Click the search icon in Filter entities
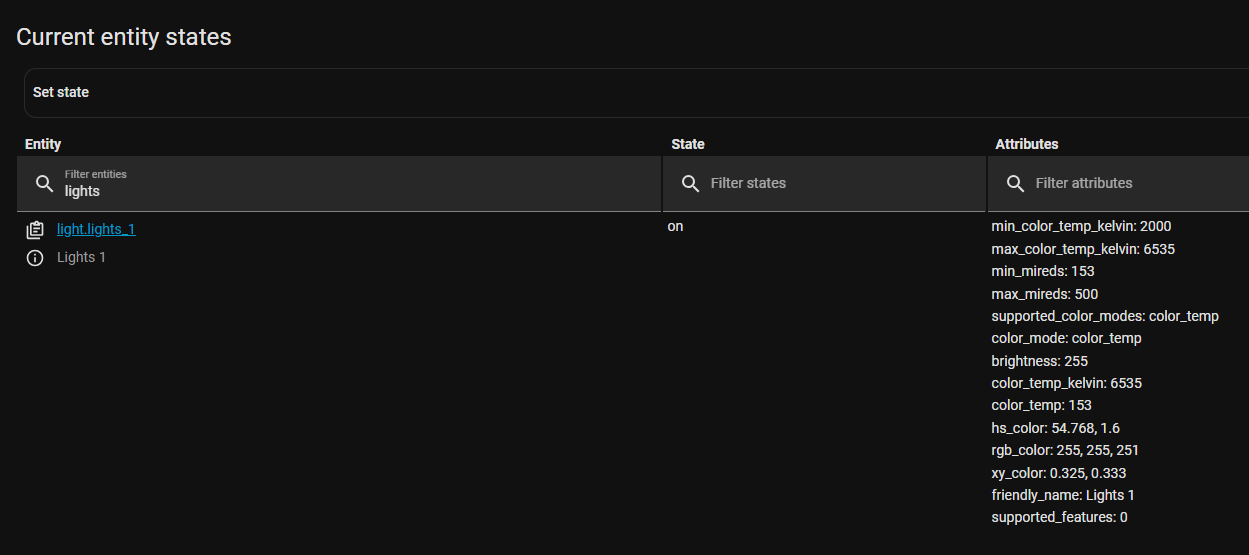Image resolution: width=1249 pixels, height=555 pixels. pos(44,183)
